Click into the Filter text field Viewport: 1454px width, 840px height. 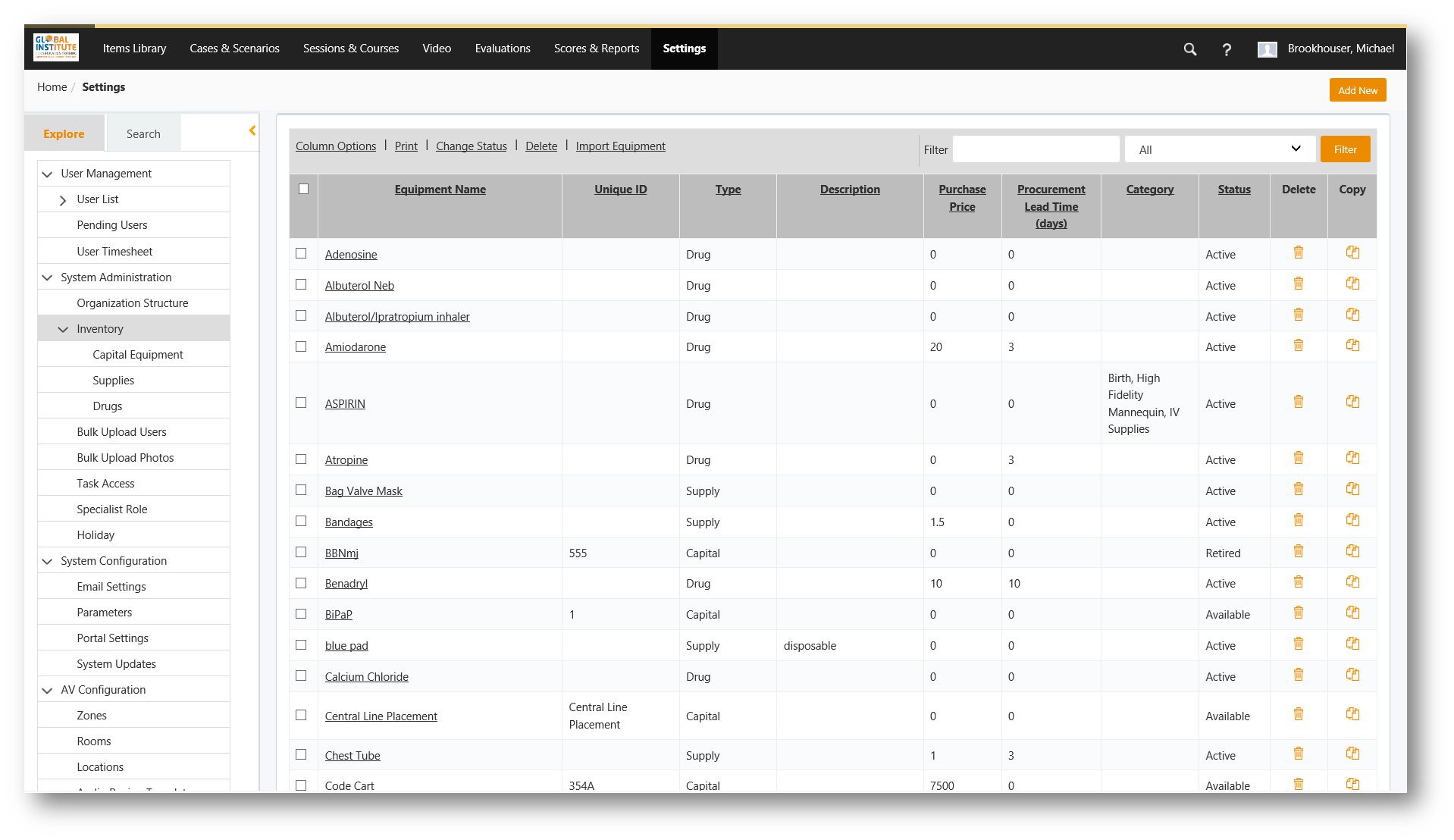coord(1036,149)
